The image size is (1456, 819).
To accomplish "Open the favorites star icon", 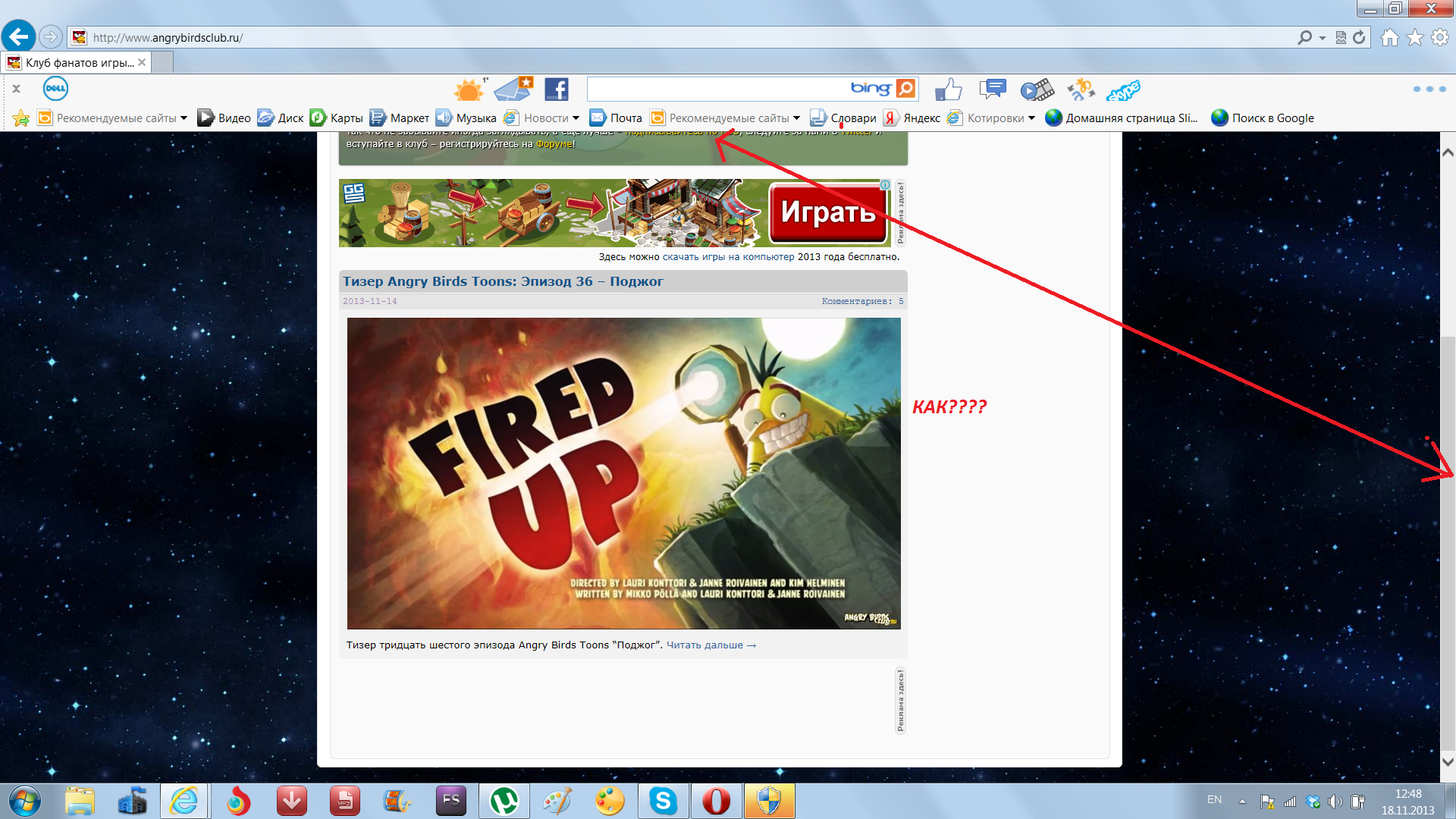I will pos(1415,37).
